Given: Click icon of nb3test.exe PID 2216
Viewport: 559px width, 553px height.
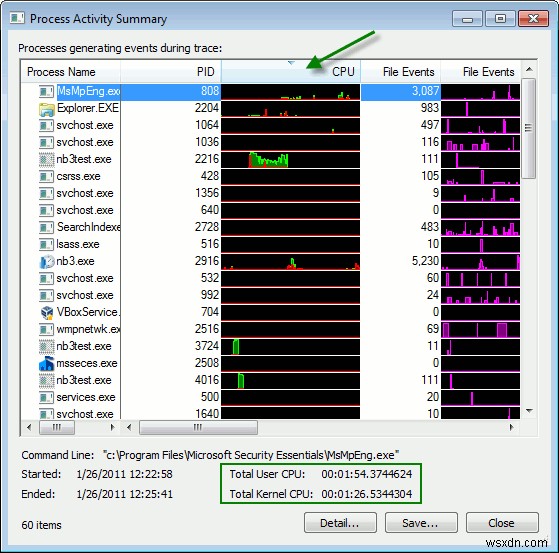Looking at the screenshot, I should [46, 159].
